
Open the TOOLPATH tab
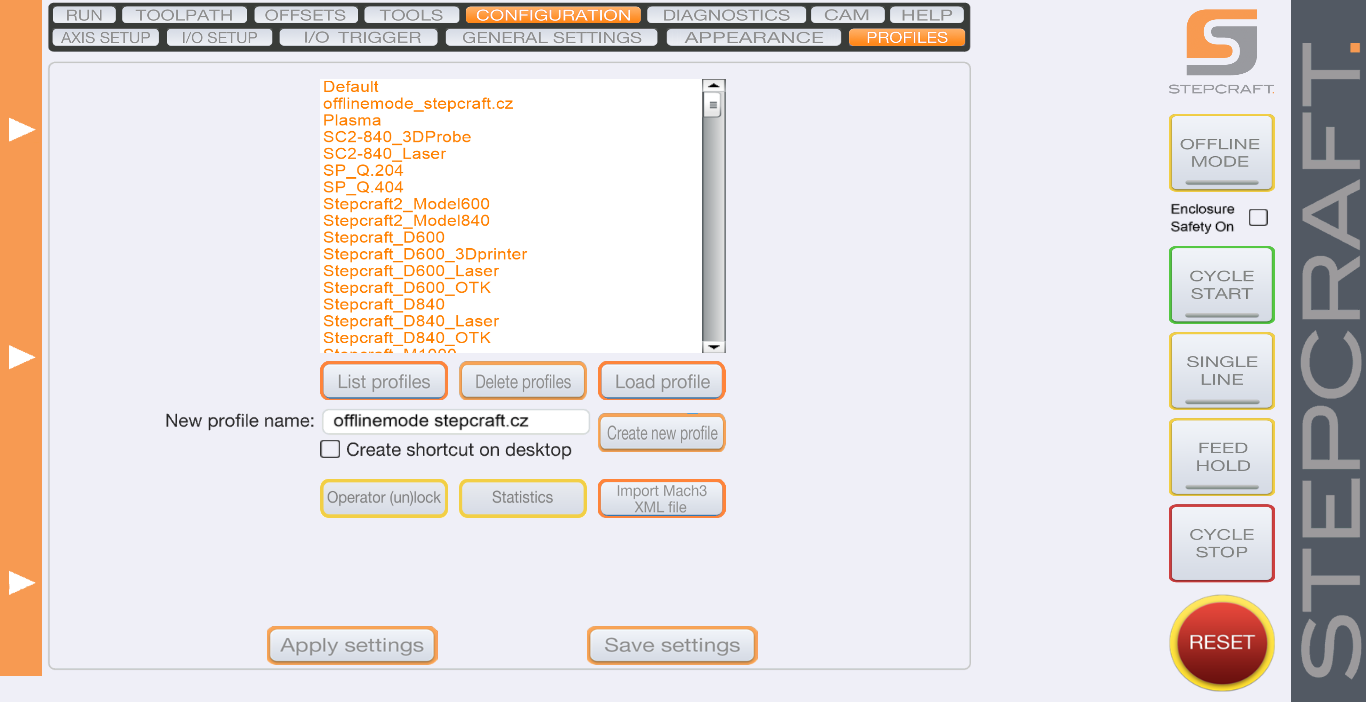(x=184, y=15)
